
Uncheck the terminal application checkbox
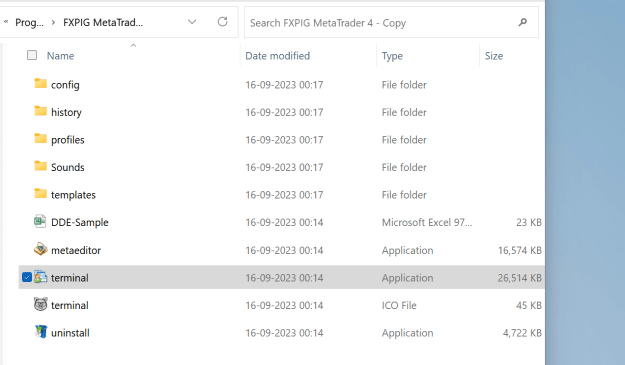[27, 277]
